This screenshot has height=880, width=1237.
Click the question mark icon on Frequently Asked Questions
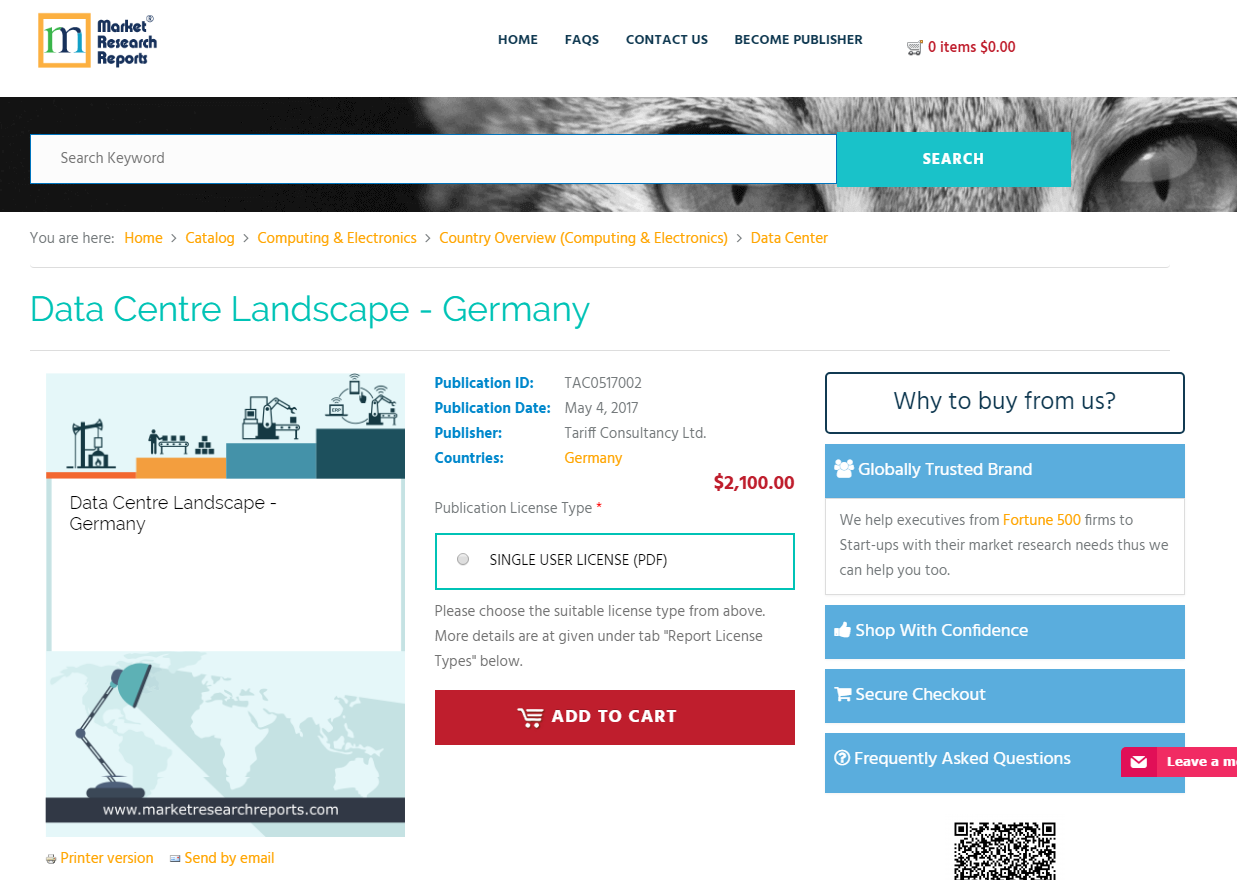click(843, 757)
